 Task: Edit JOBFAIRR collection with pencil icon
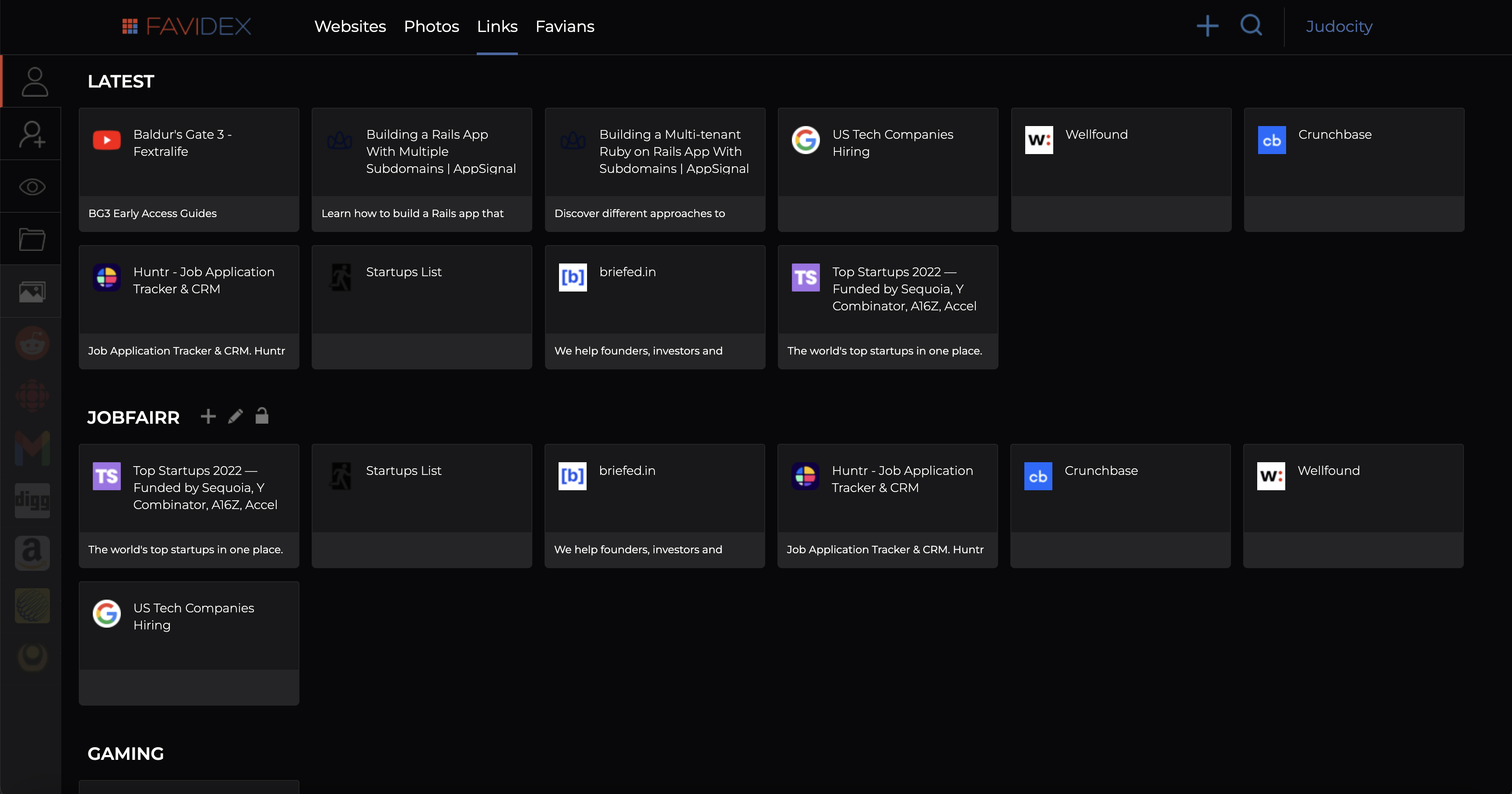point(236,416)
